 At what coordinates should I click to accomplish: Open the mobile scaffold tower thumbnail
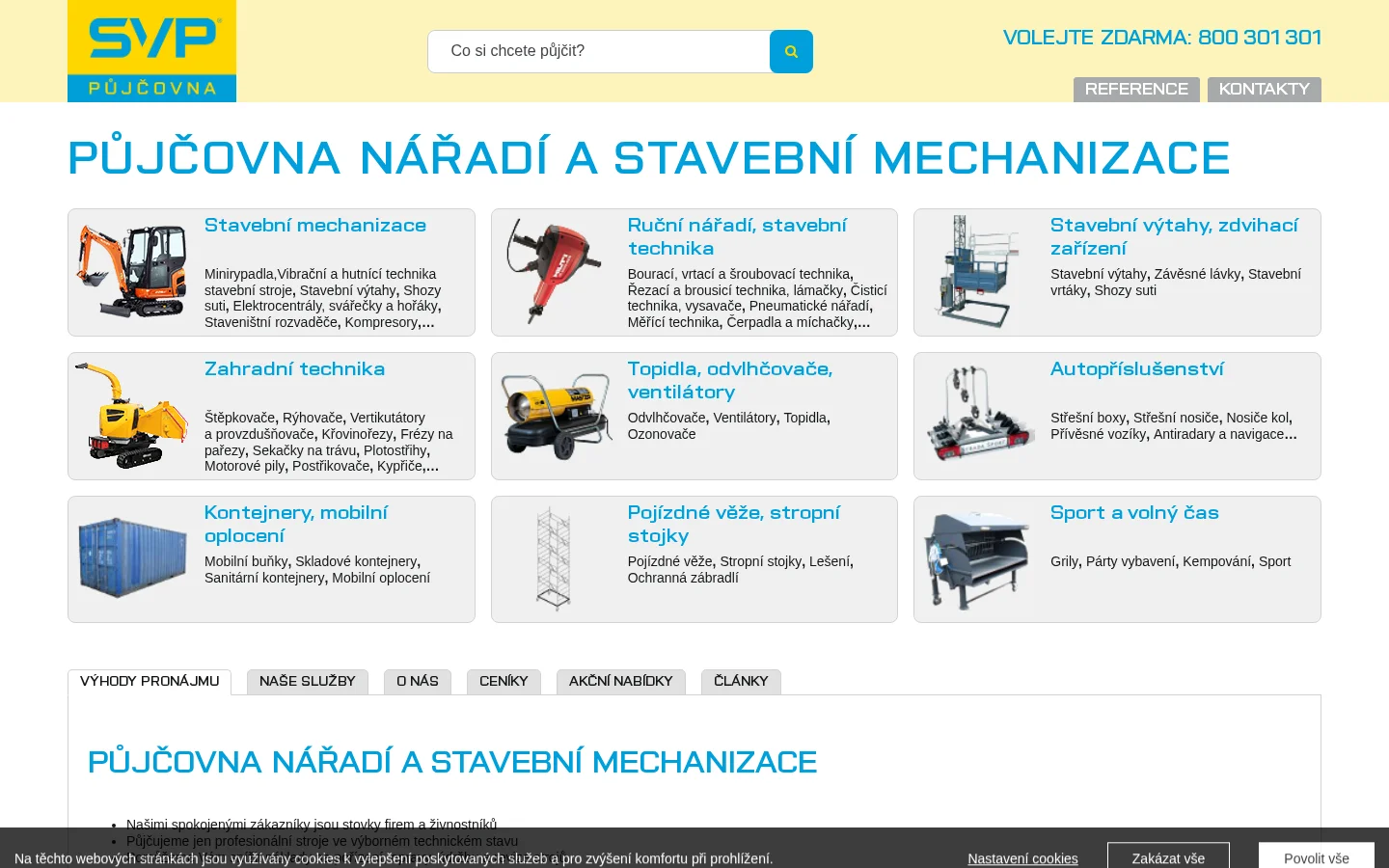(x=555, y=559)
